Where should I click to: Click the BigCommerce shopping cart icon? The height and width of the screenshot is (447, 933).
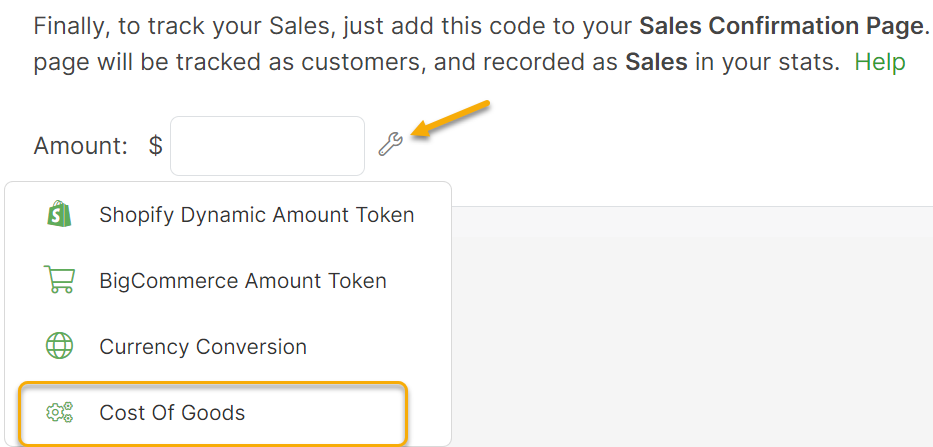(x=60, y=281)
